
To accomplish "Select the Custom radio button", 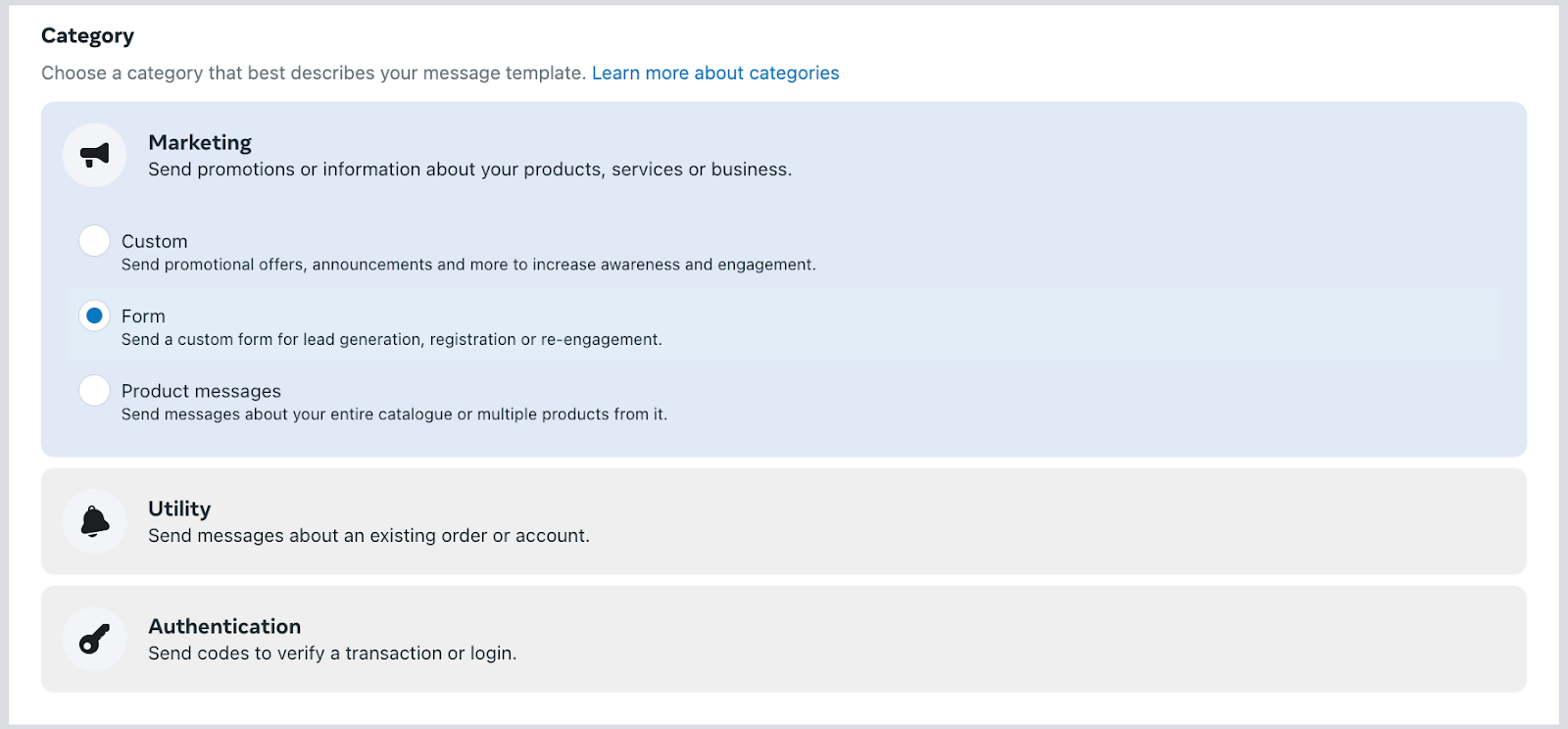I will 94,241.
